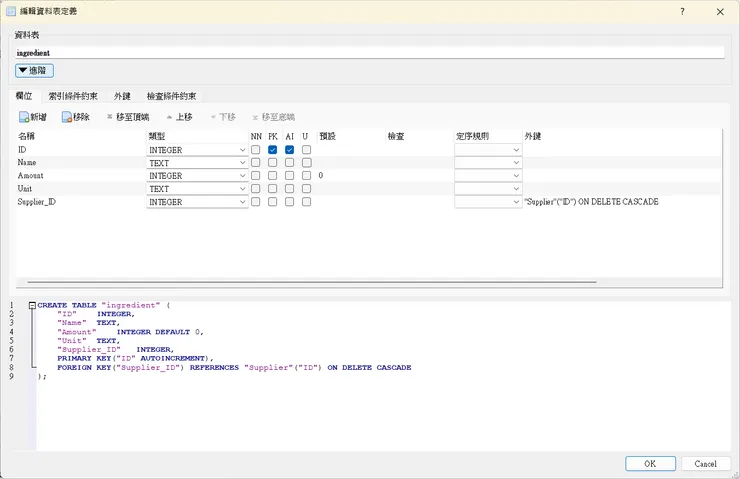
Task: Select the Supplier_ID field name cell
Action: [81, 202]
